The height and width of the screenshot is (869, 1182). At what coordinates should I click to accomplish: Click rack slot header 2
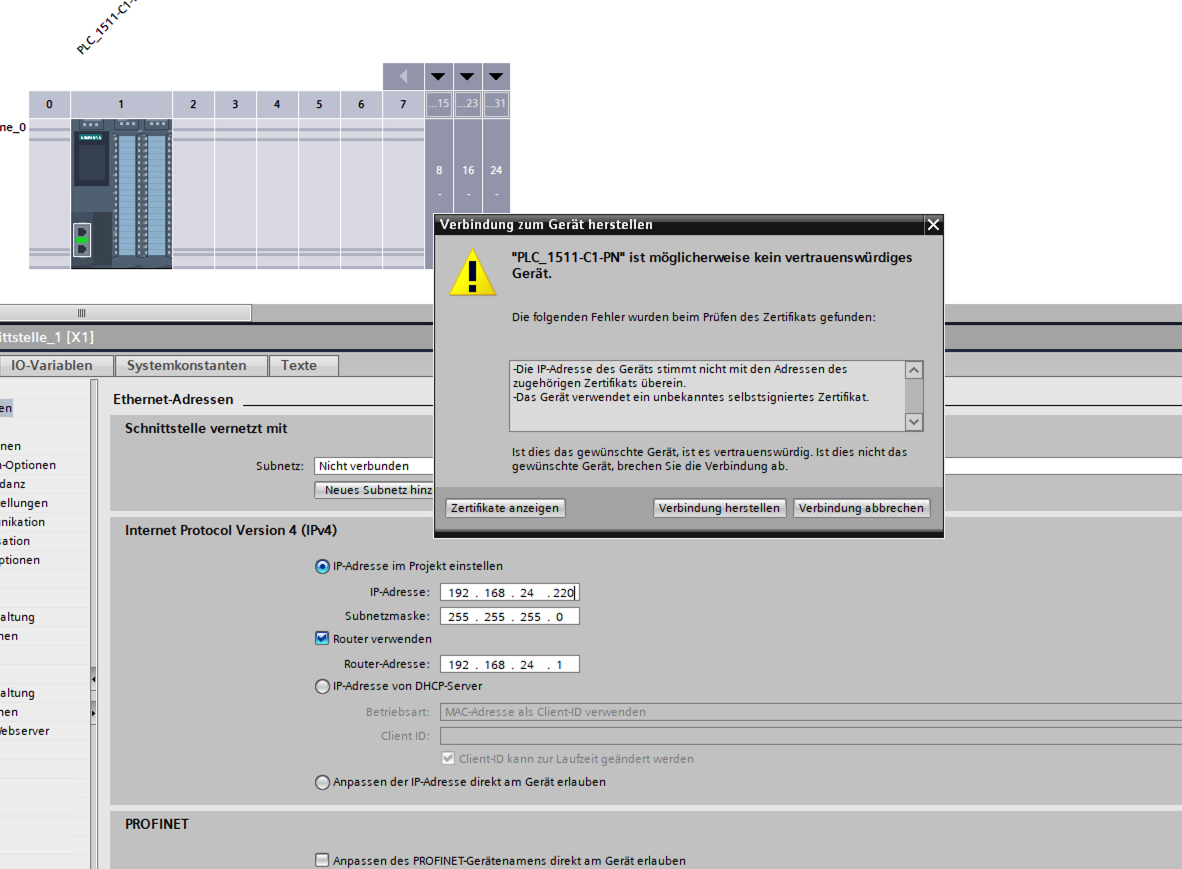(x=193, y=104)
